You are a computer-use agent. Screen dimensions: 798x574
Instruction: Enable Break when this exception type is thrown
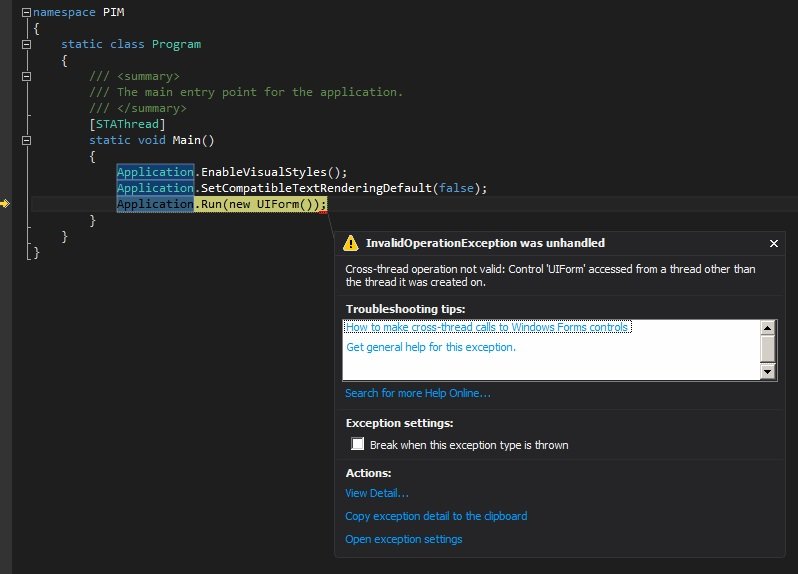pyautogui.click(x=357, y=444)
